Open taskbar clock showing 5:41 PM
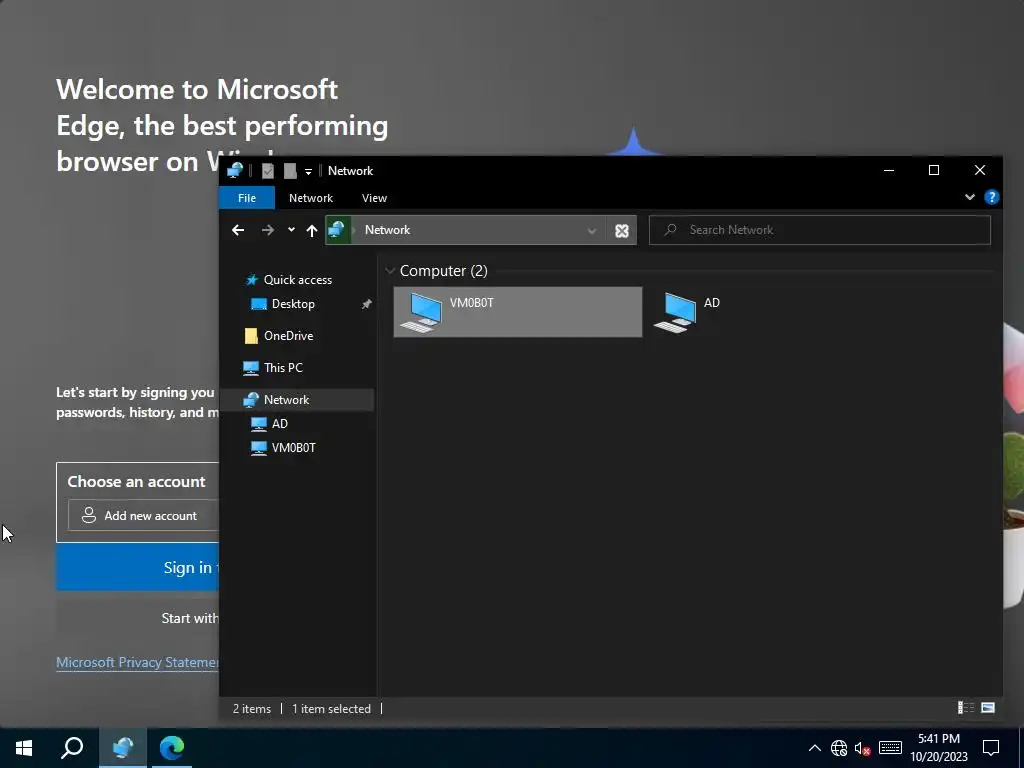The image size is (1024, 768). 939,748
